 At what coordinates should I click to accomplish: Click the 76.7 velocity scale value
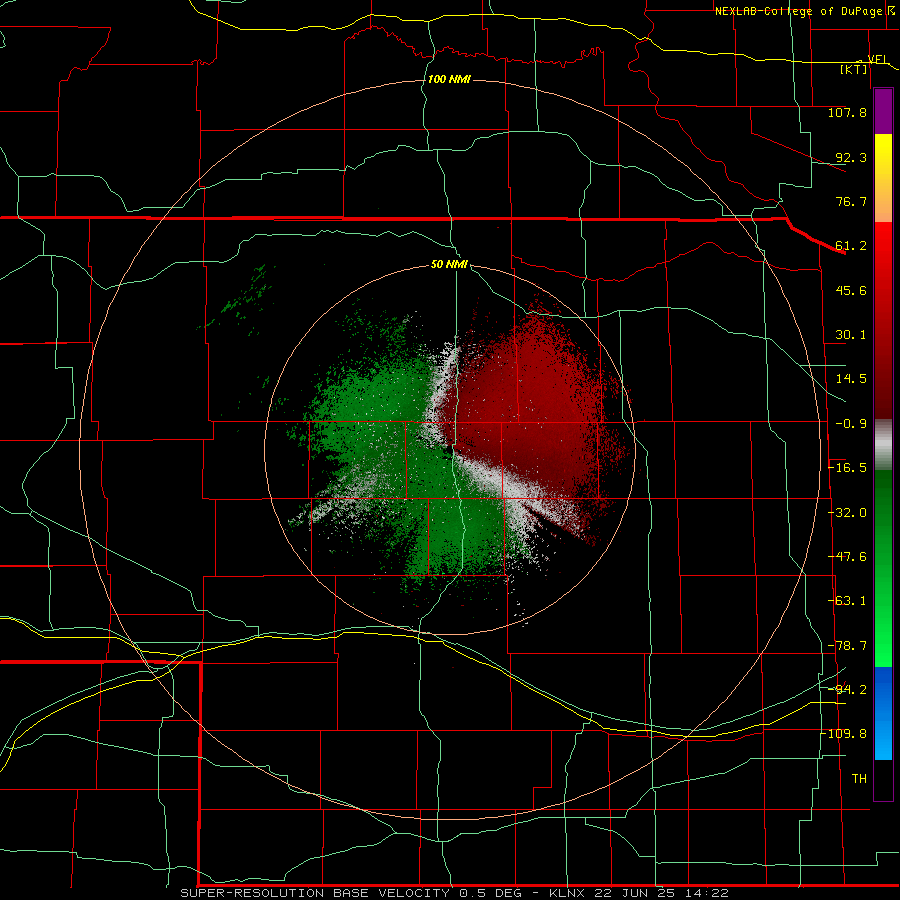coord(851,201)
